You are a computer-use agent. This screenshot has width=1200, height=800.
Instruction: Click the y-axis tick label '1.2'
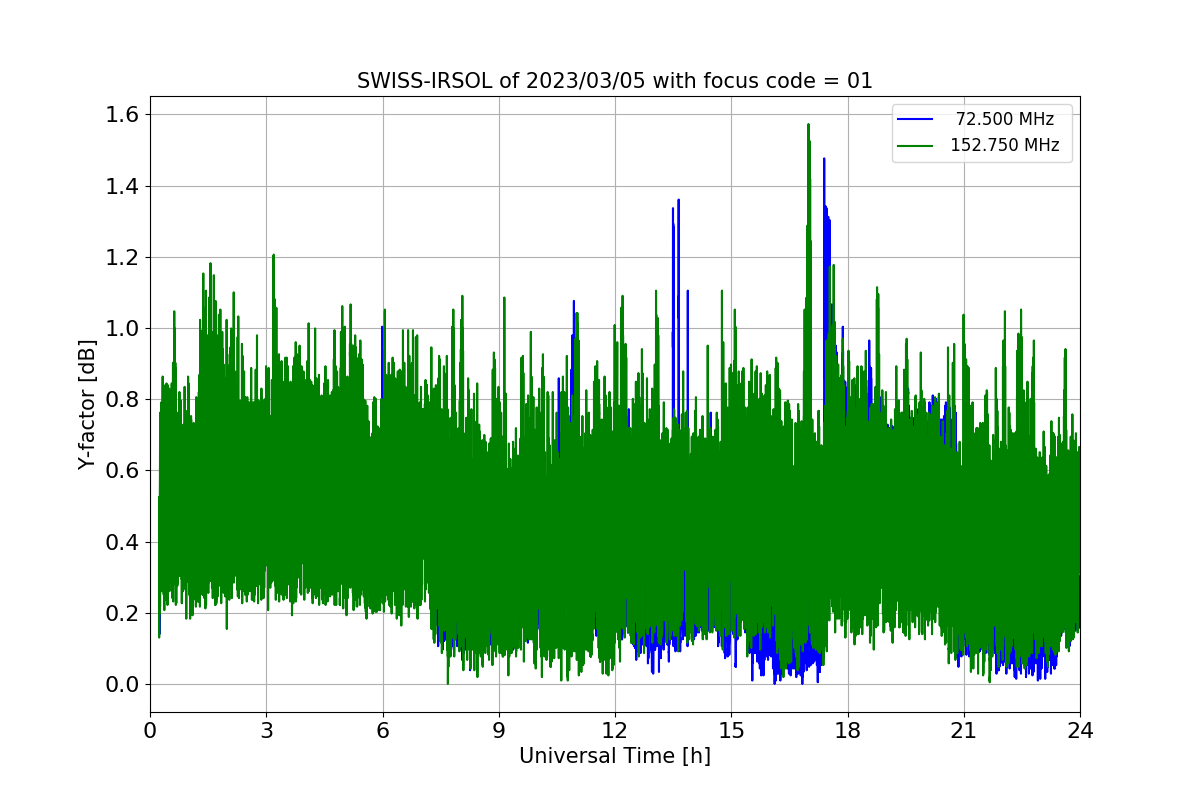point(122,258)
